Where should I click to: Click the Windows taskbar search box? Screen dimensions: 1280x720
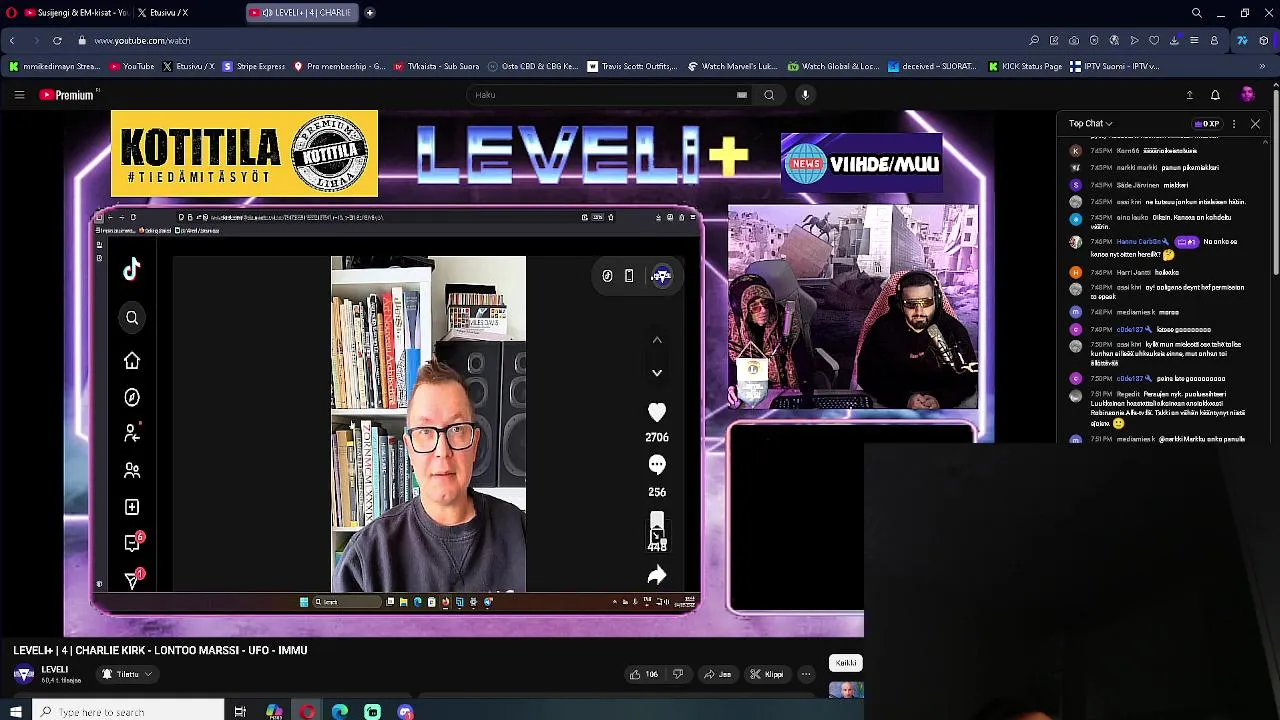129,712
